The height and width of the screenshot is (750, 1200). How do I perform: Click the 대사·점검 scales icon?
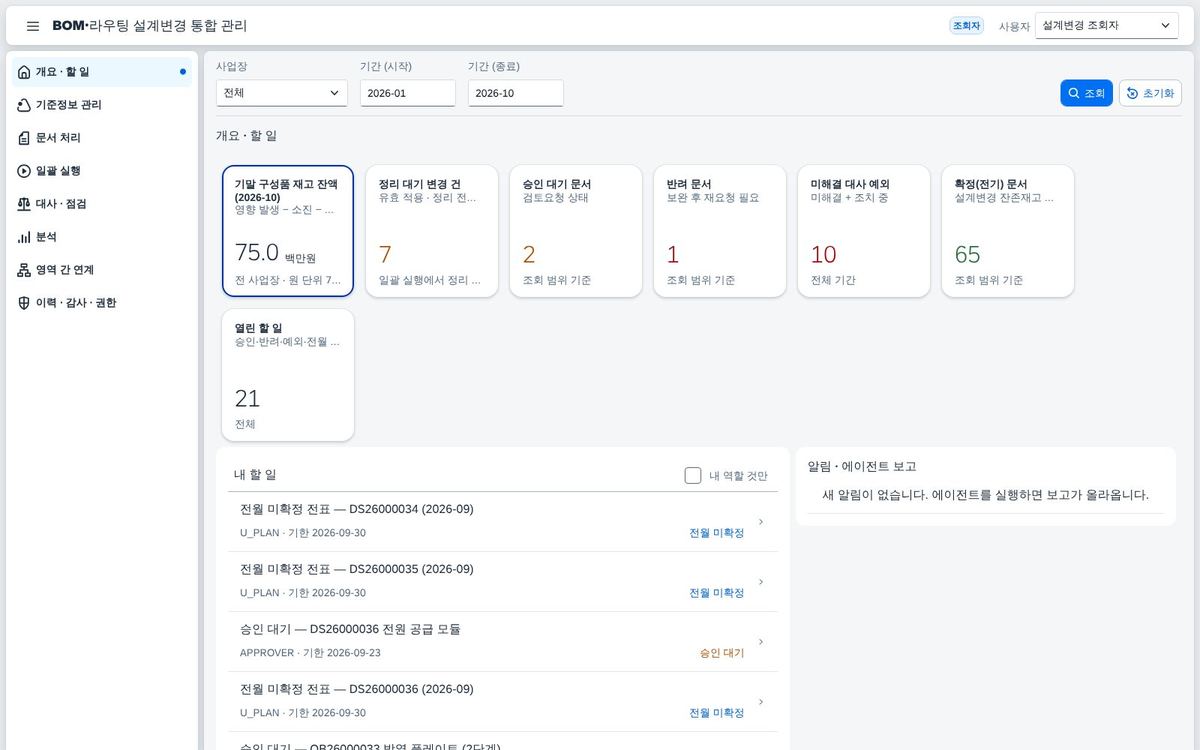pos(24,204)
